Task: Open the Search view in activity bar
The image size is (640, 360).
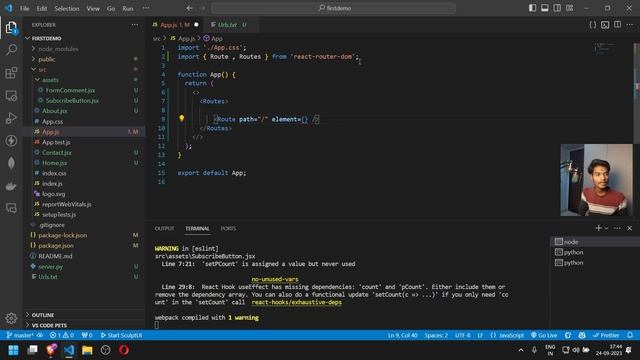Action: click(x=11, y=50)
